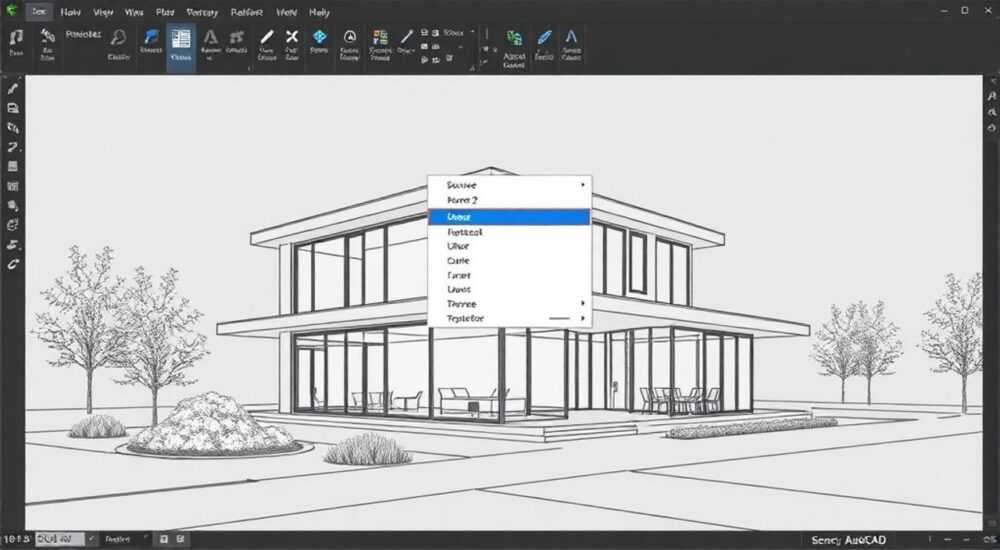Toggle the second square icon in the bottom status bar
This screenshot has width=1000, height=550.
180,539
